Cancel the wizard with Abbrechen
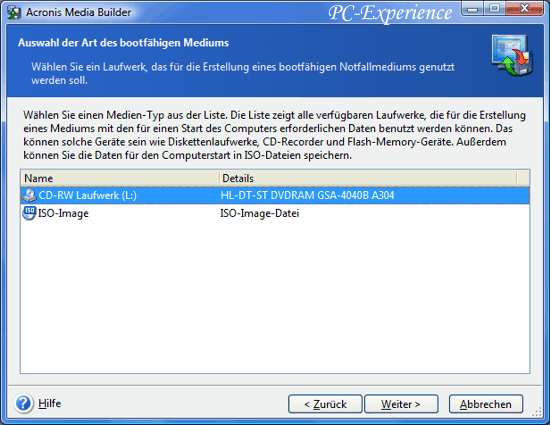 (486, 404)
